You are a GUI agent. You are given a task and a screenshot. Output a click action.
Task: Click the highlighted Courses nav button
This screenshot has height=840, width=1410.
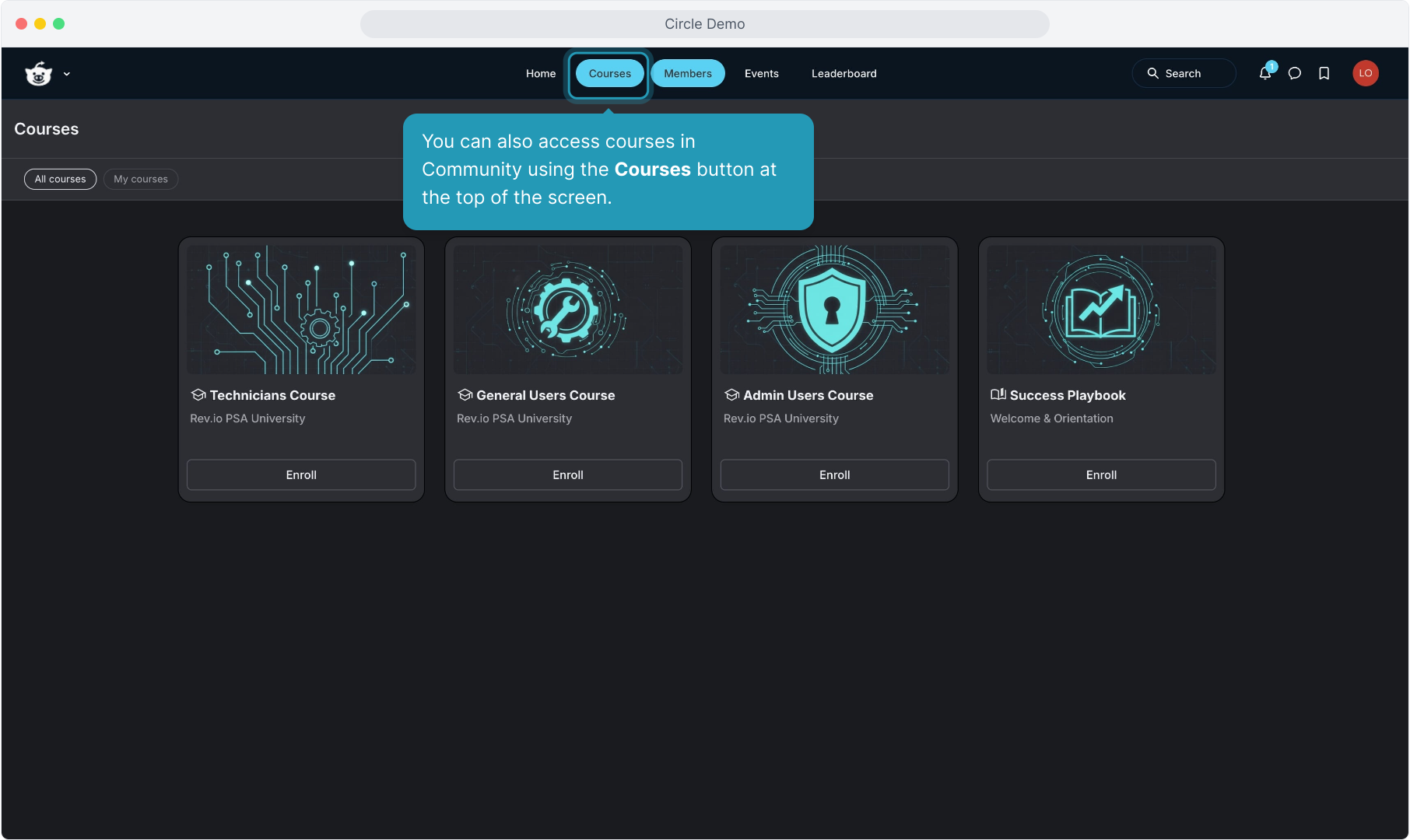click(609, 73)
